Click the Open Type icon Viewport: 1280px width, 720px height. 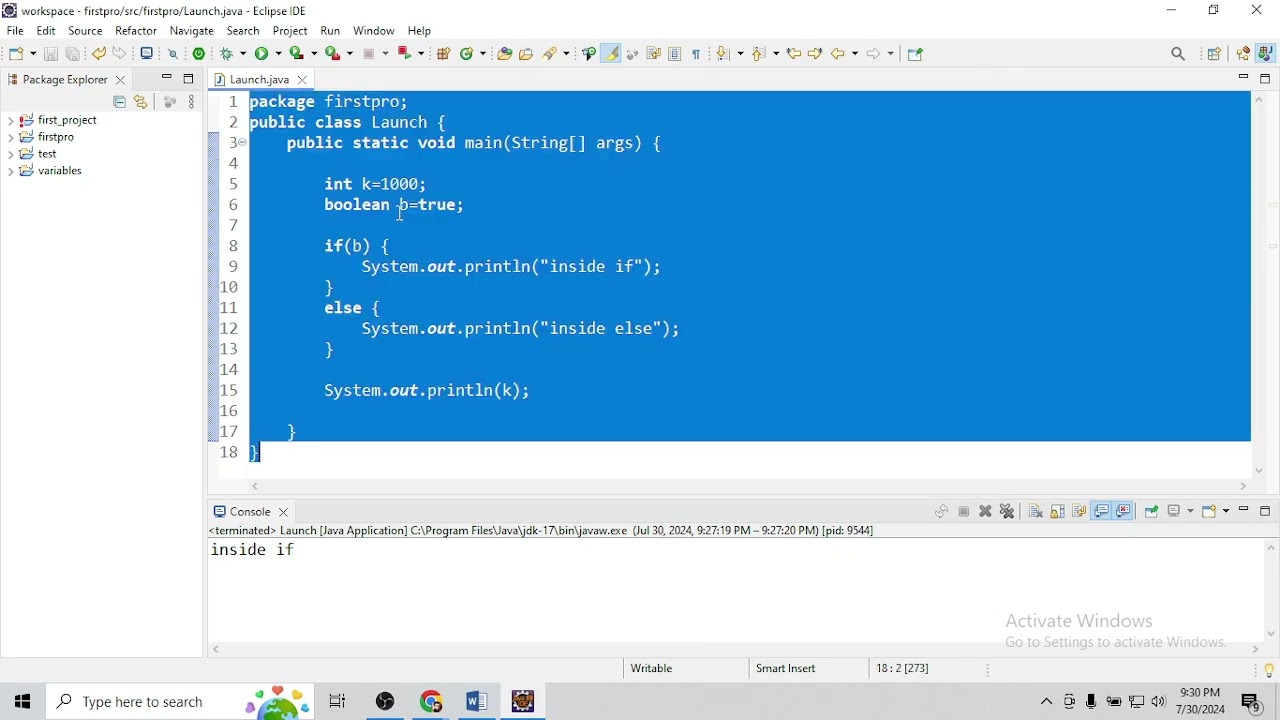coord(506,54)
